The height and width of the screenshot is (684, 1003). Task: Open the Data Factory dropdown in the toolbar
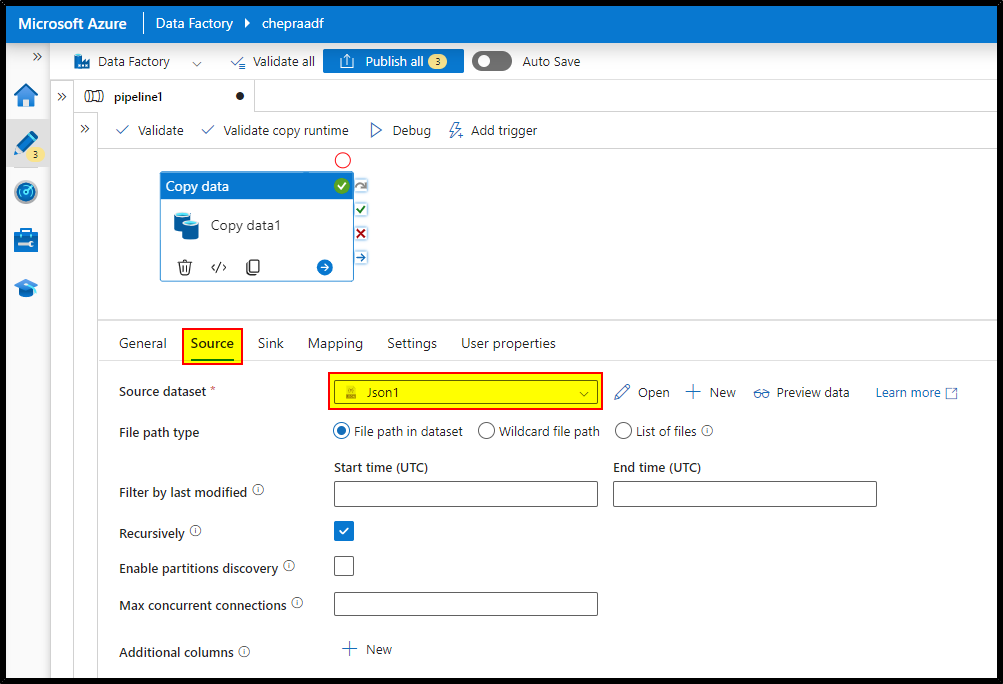click(x=137, y=61)
